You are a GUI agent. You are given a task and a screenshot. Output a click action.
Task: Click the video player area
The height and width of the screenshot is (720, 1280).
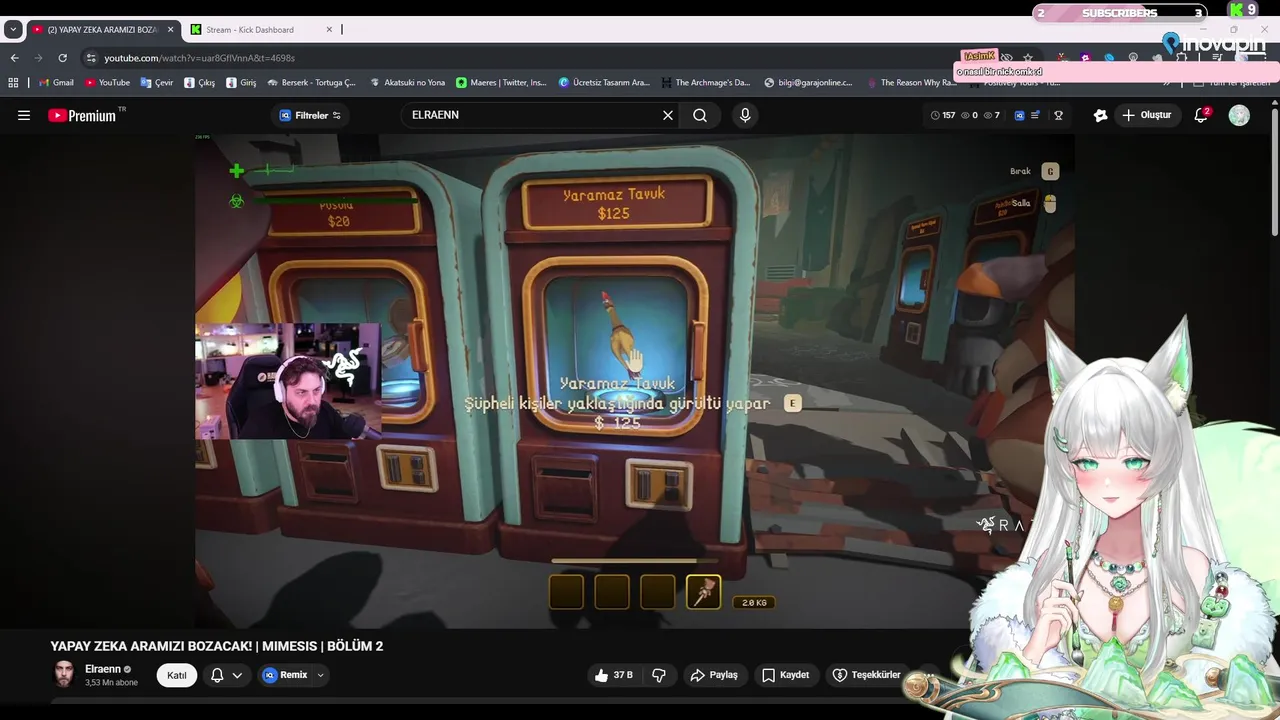click(634, 381)
